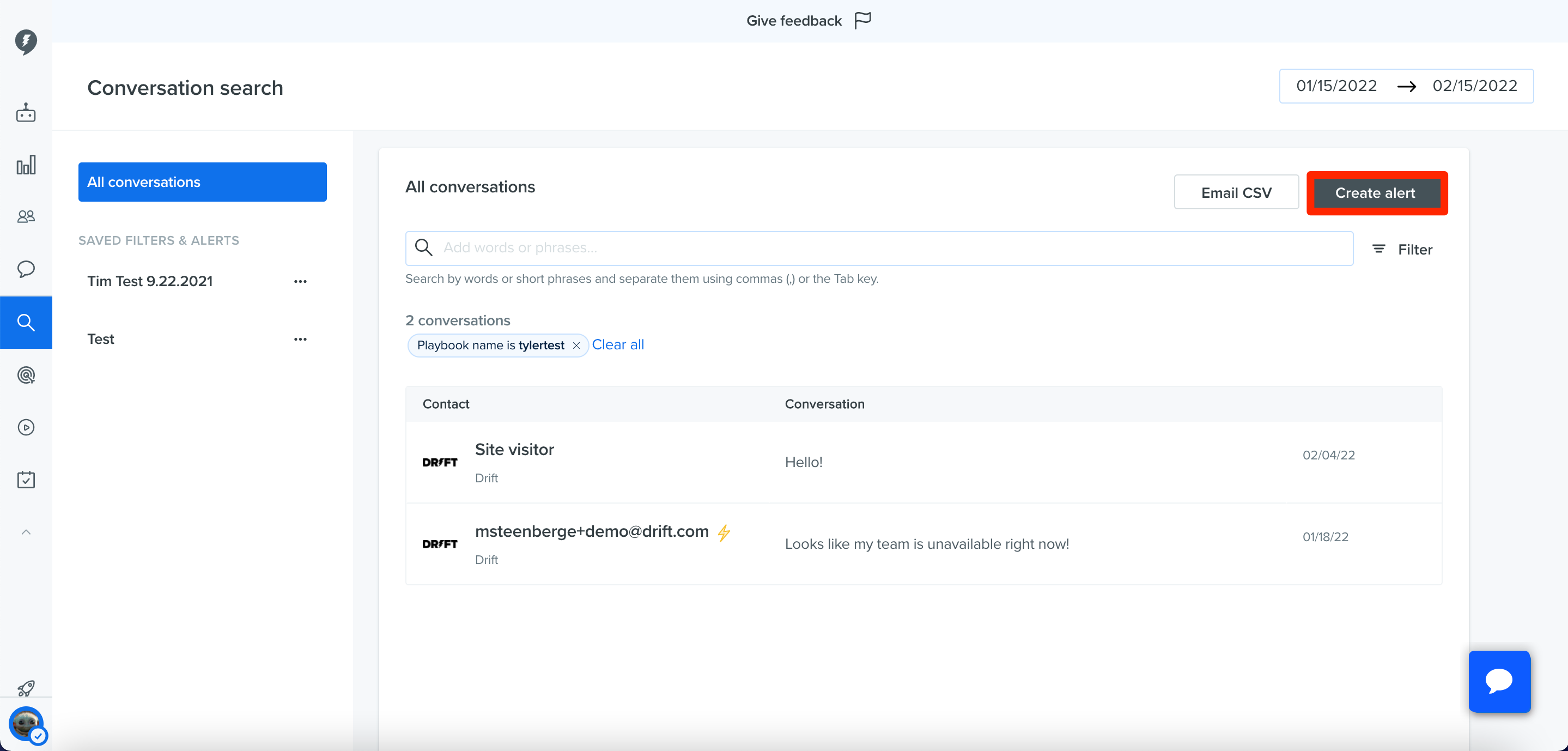Click the team is unavailable message preview

pyautogui.click(x=926, y=544)
